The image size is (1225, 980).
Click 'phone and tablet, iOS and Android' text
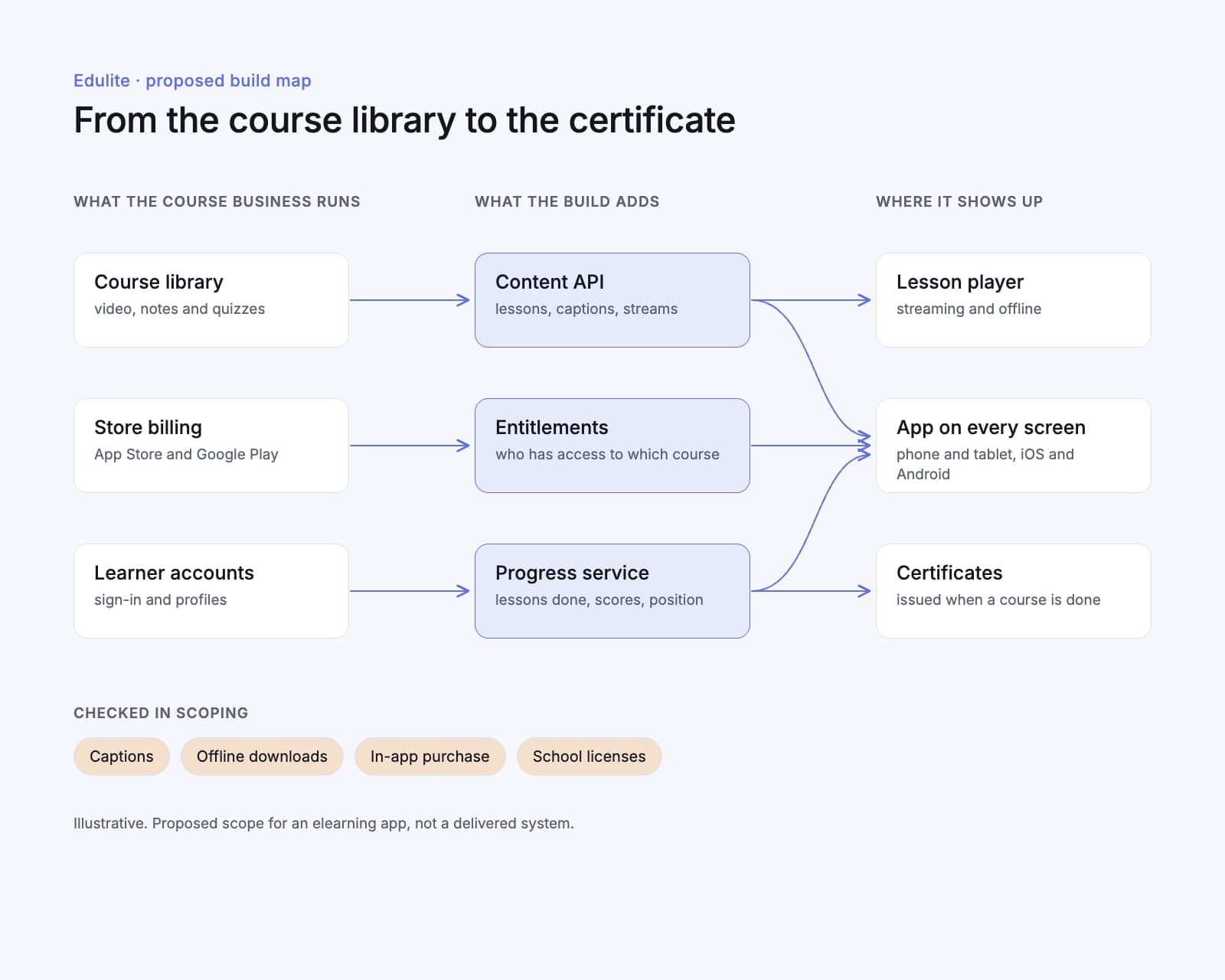(985, 464)
